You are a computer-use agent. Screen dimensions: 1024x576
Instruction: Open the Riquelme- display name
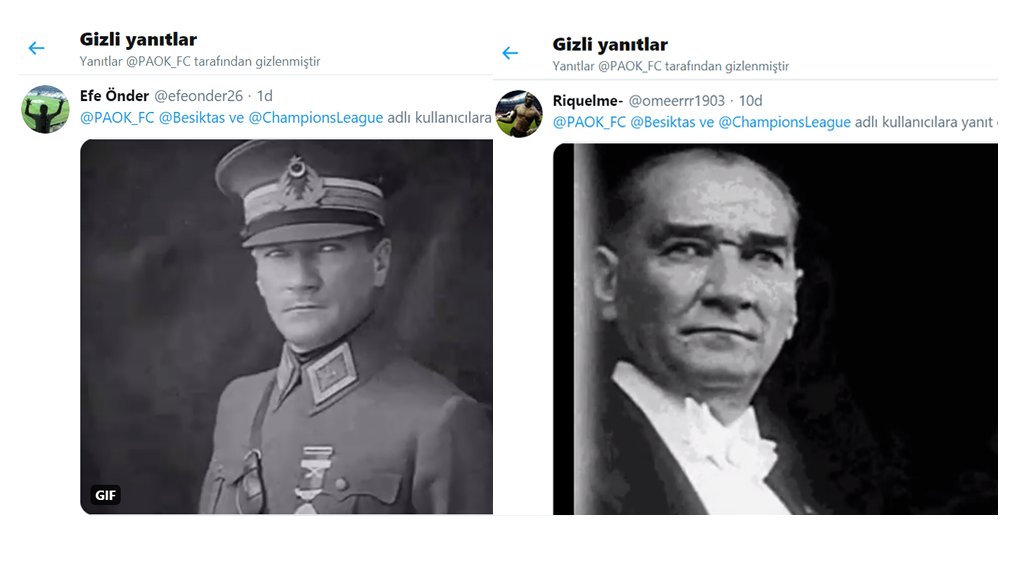click(588, 101)
